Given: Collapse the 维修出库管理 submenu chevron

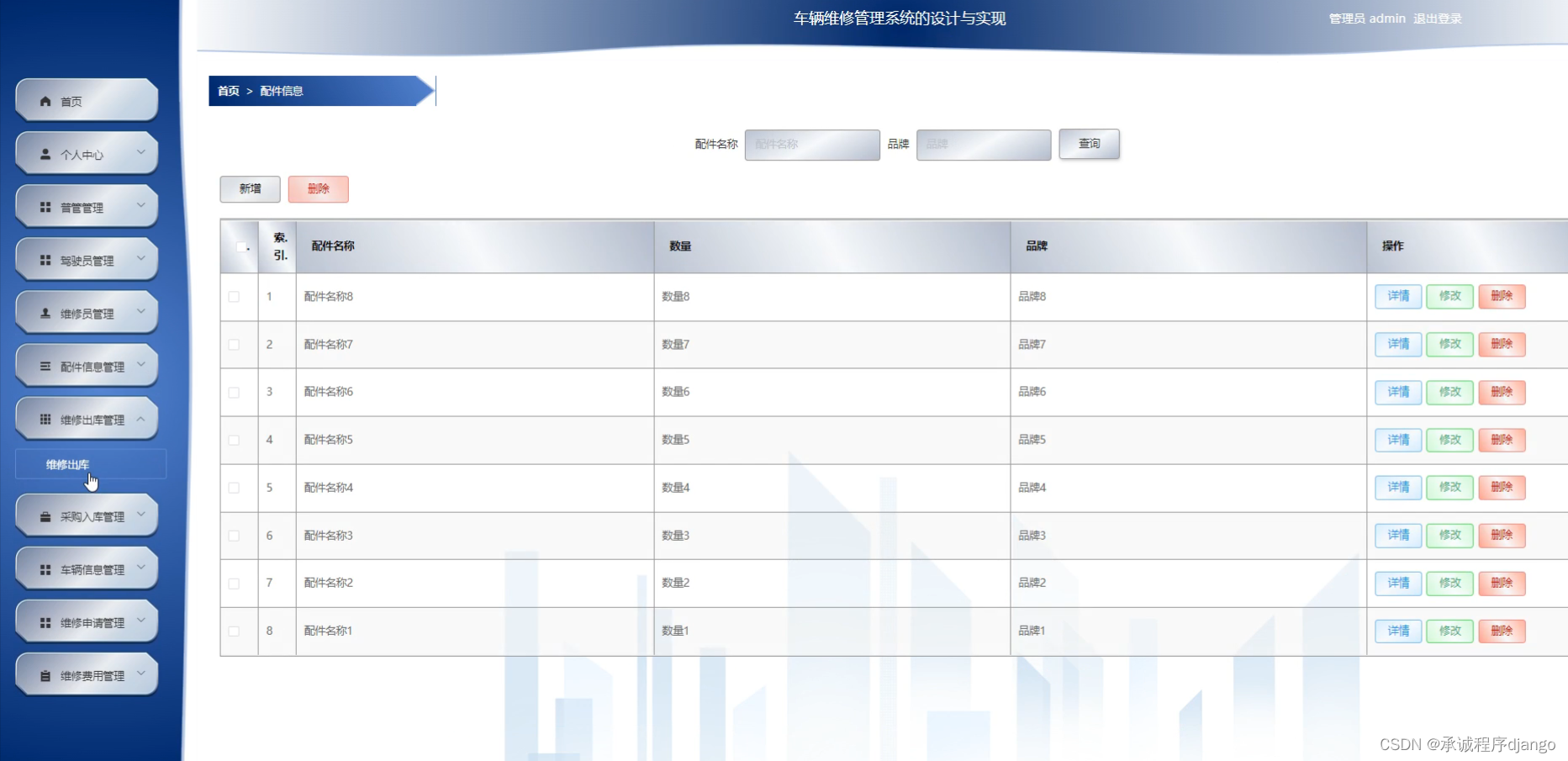Looking at the screenshot, I should point(141,418).
